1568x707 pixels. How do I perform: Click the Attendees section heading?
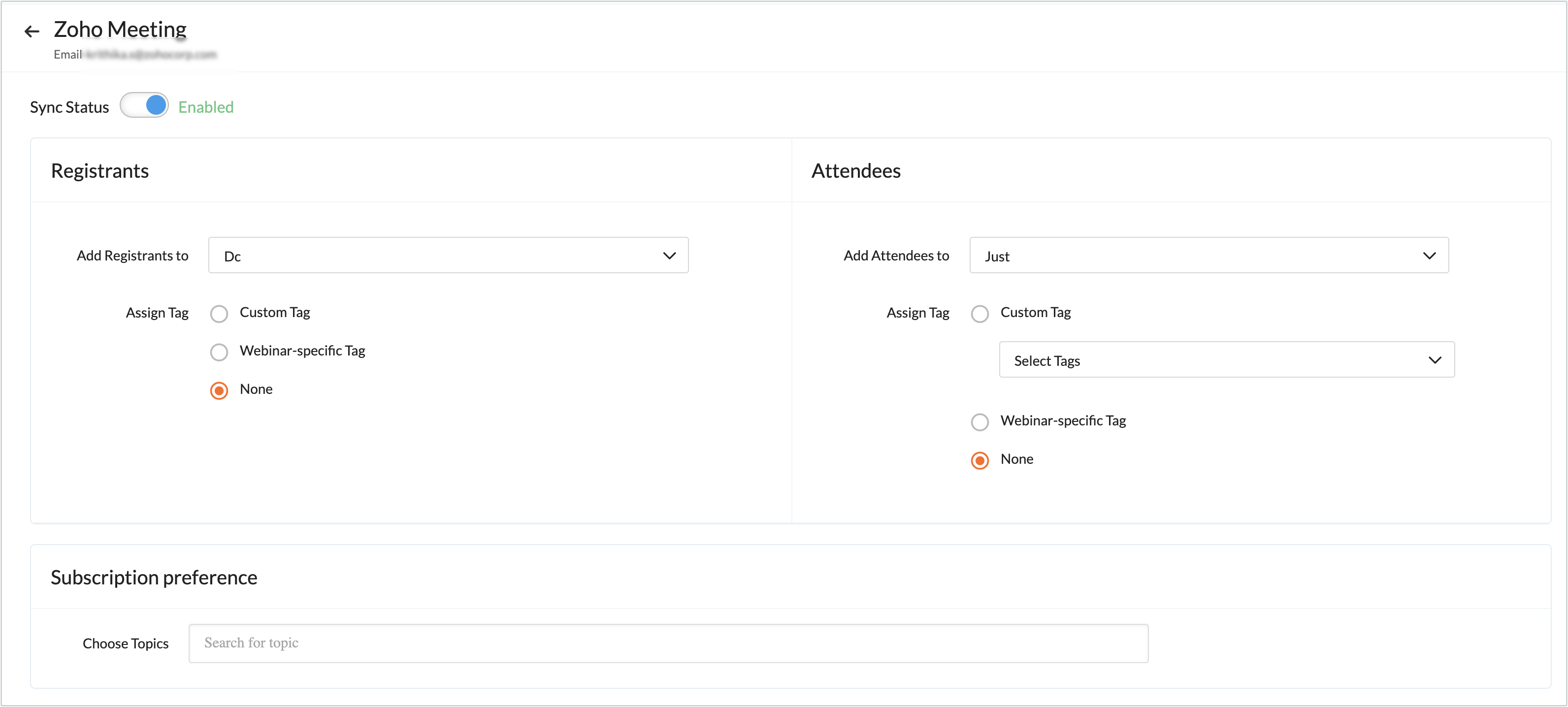point(856,171)
